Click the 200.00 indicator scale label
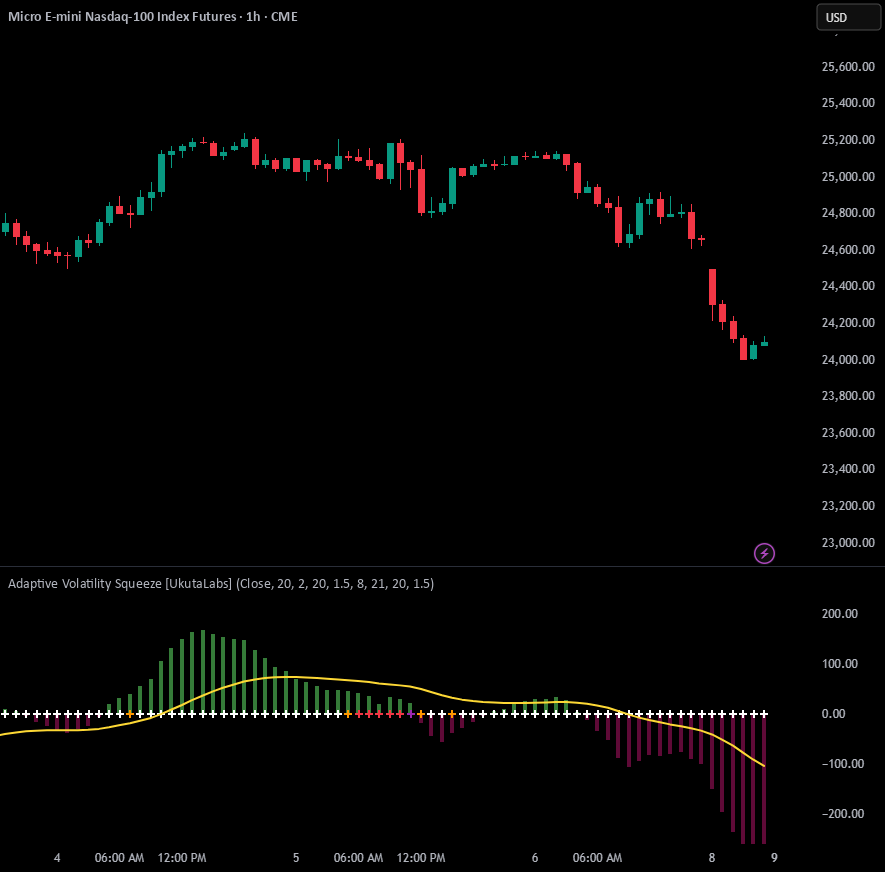 pyautogui.click(x=839, y=614)
